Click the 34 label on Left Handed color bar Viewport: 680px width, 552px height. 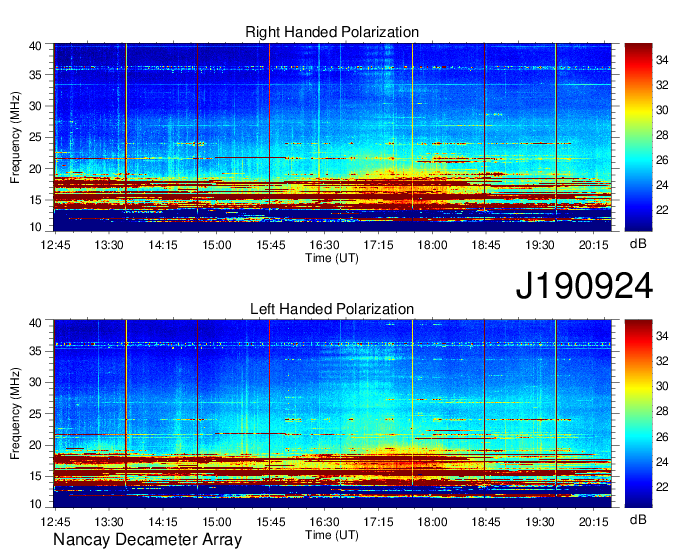click(662, 336)
